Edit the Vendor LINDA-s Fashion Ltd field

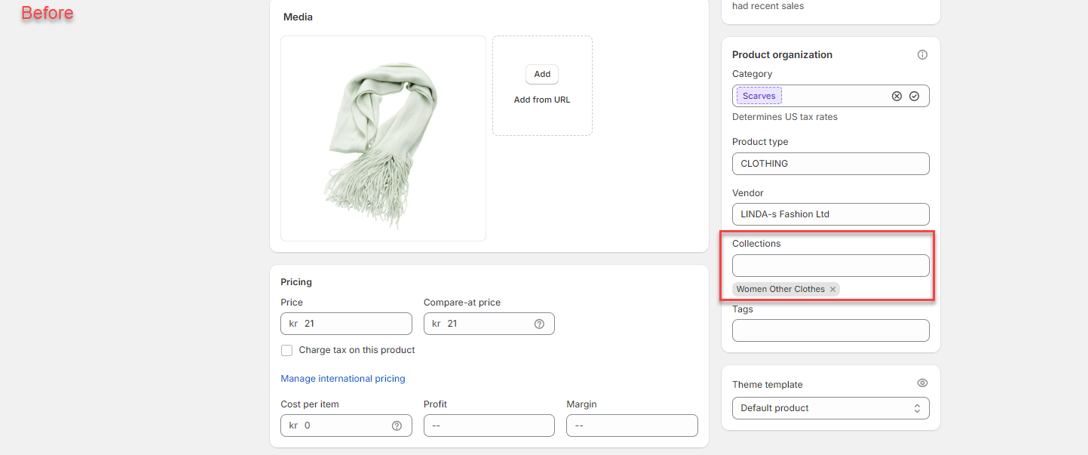pos(830,214)
